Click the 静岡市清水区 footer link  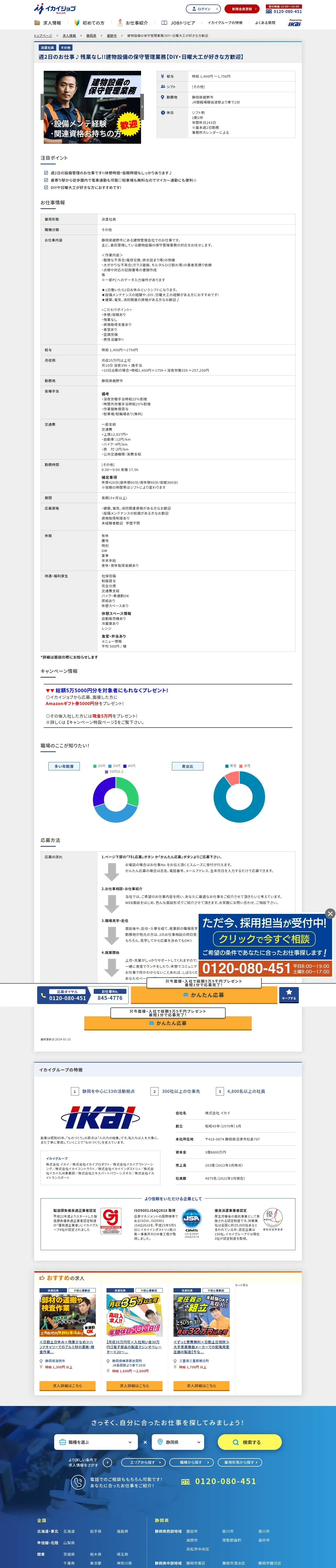click(x=234, y=1563)
